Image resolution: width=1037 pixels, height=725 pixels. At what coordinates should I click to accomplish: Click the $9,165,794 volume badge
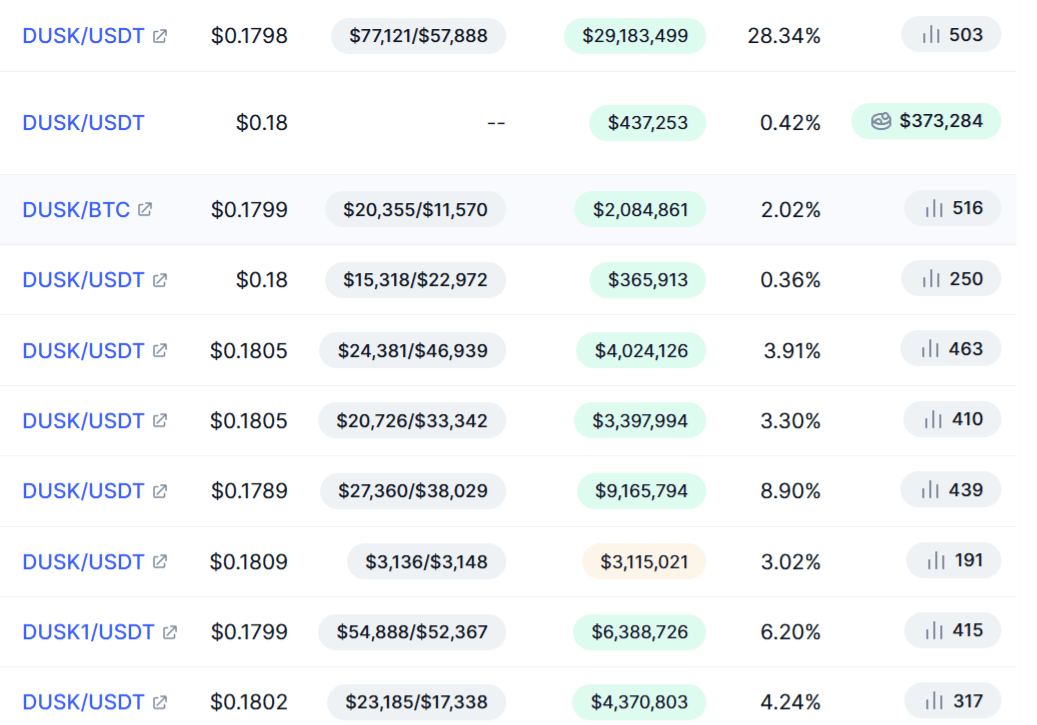click(642, 491)
